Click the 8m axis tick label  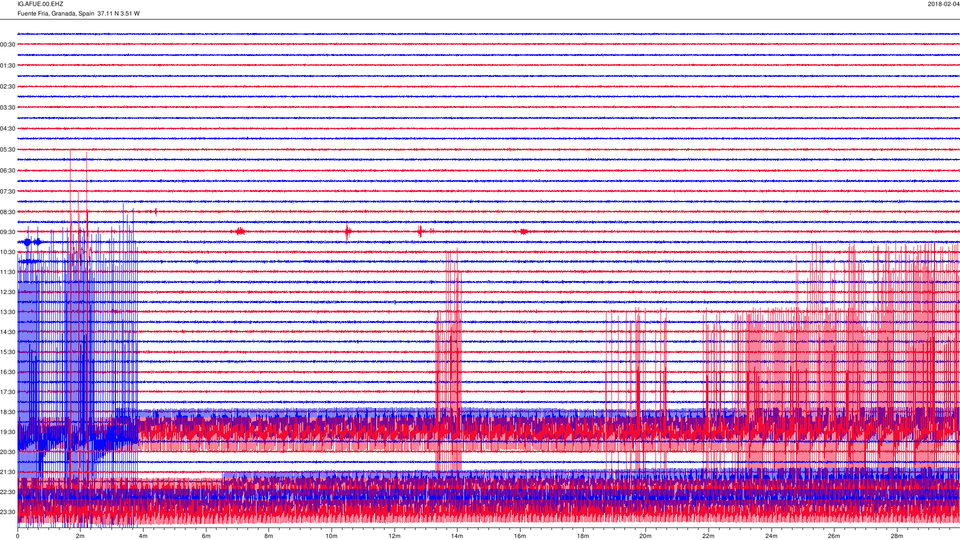point(269,536)
